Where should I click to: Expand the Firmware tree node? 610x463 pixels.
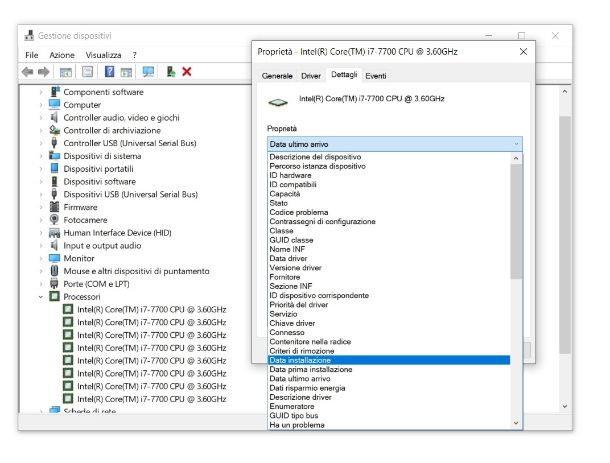tap(41, 207)
